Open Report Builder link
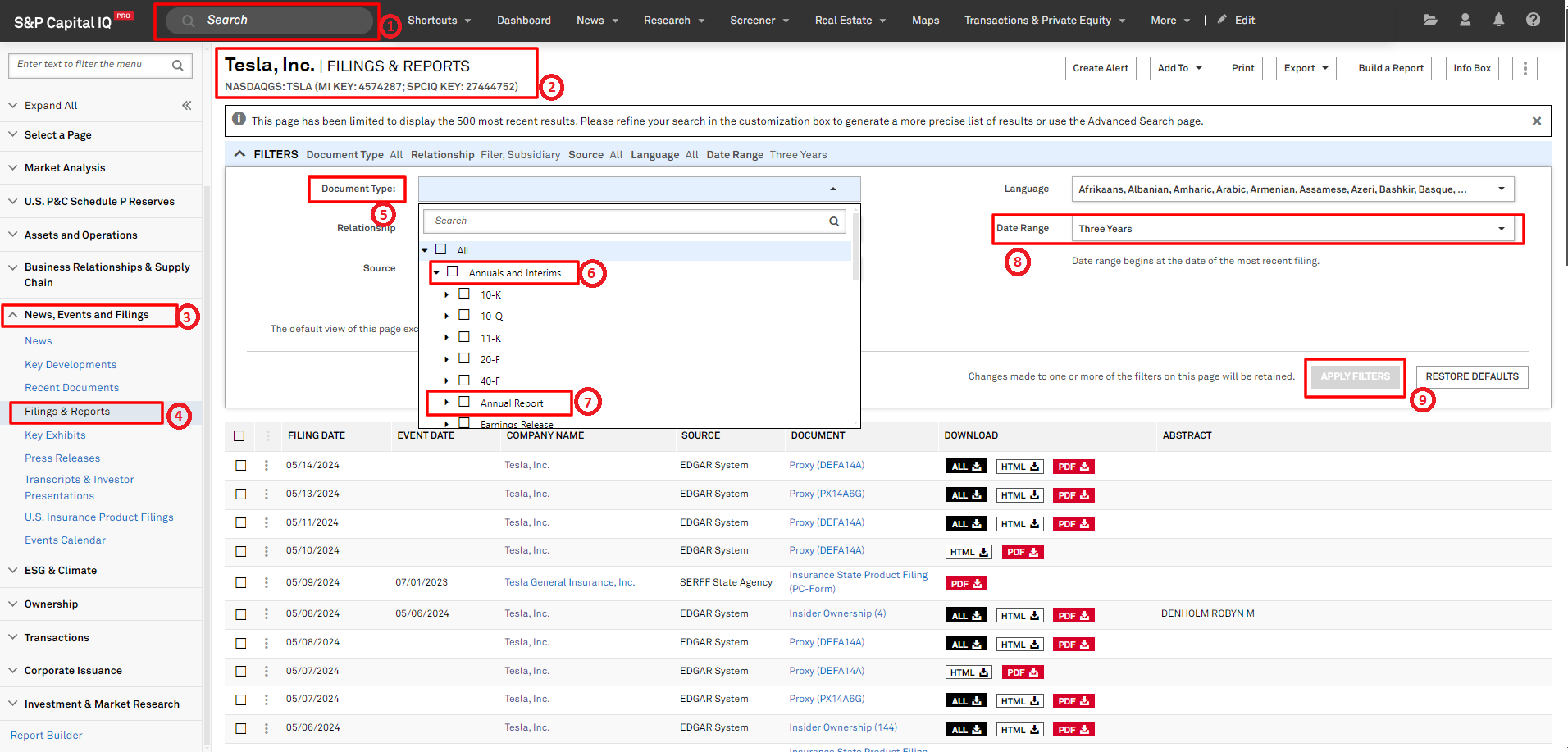This screenshot has width=1568, height=752. [x=47, y=736]
